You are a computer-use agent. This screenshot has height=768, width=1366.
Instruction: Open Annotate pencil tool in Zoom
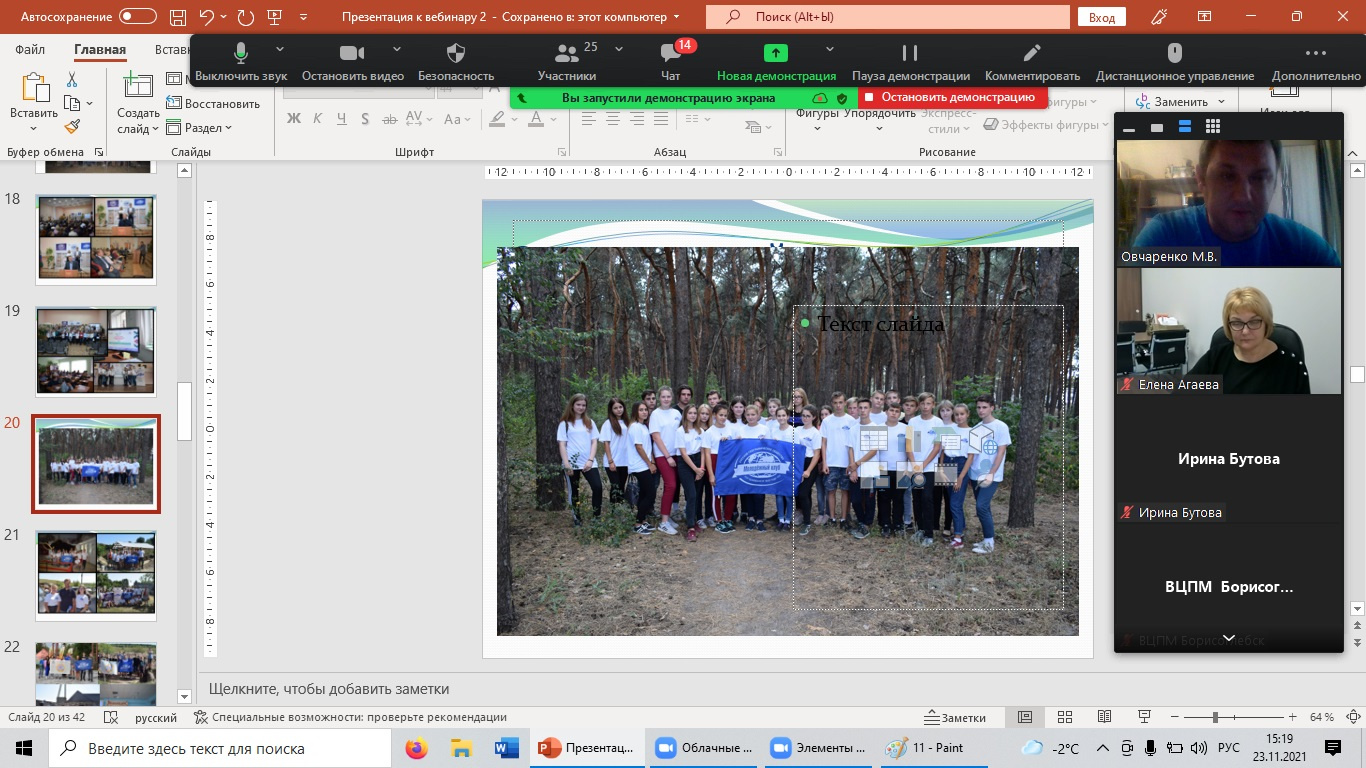(1032, 54)
